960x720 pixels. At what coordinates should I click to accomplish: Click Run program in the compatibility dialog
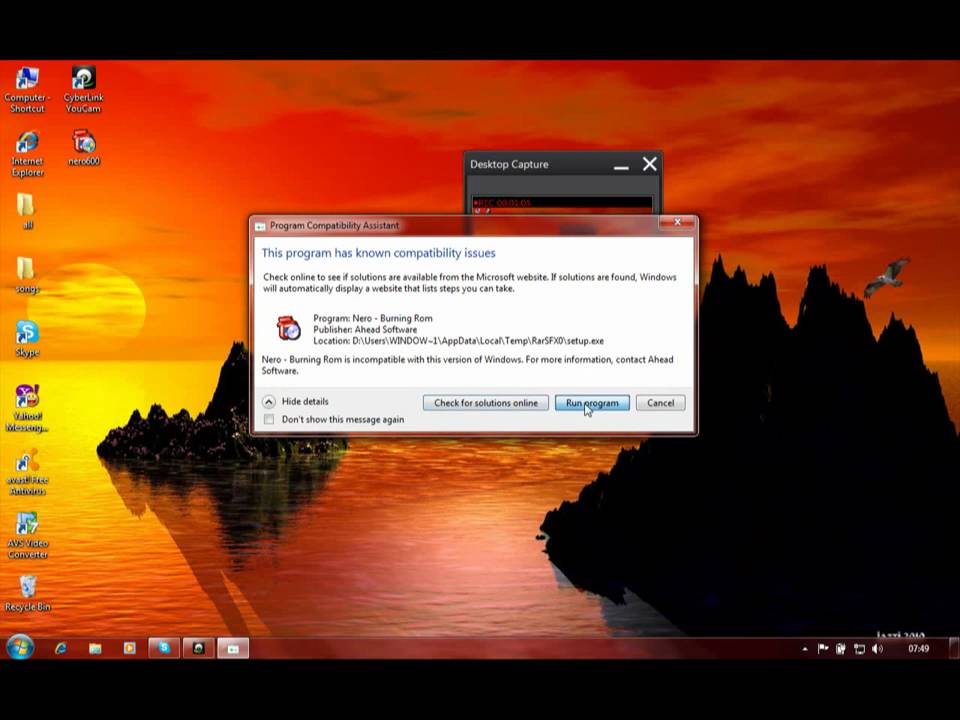591,403
